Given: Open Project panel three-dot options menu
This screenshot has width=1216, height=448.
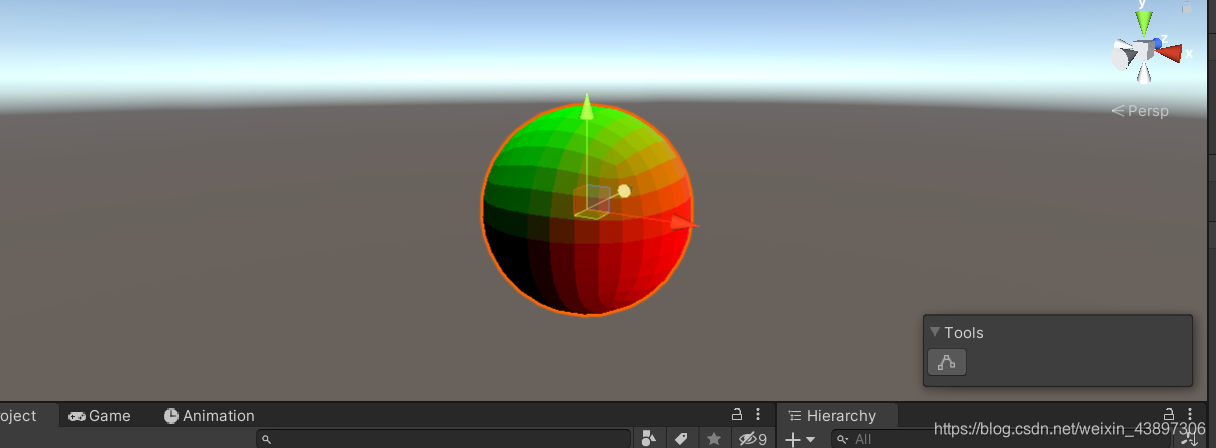Looking at the screenshot, I should click(759, 414).
